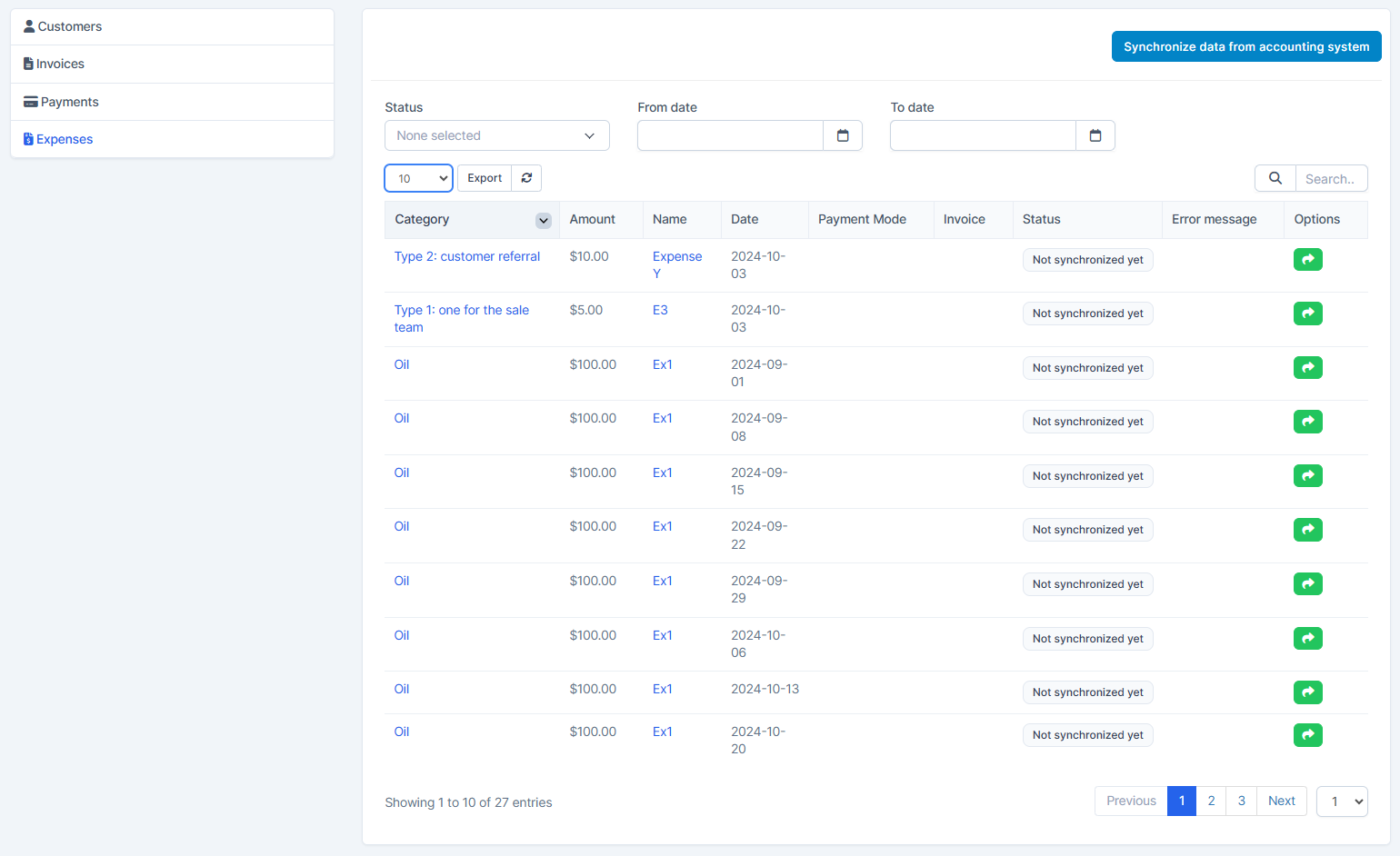Change the page length selector showing 10

(x=419, y=178)
